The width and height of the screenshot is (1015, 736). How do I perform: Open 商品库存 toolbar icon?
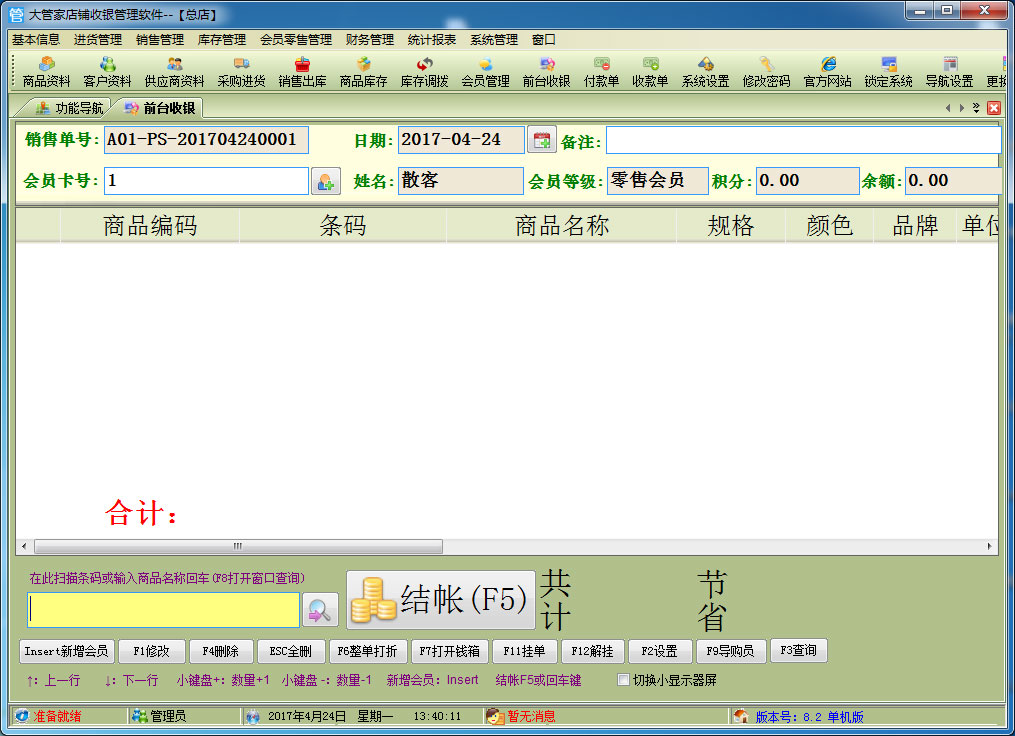(x=363, y=72)
